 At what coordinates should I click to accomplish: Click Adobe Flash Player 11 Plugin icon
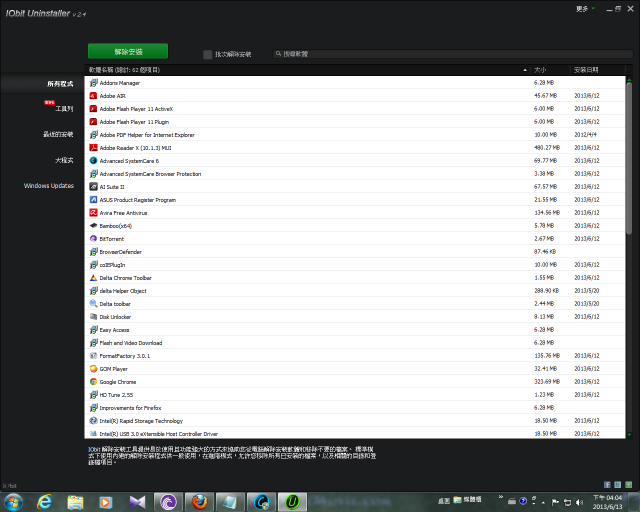click(93, 122)
